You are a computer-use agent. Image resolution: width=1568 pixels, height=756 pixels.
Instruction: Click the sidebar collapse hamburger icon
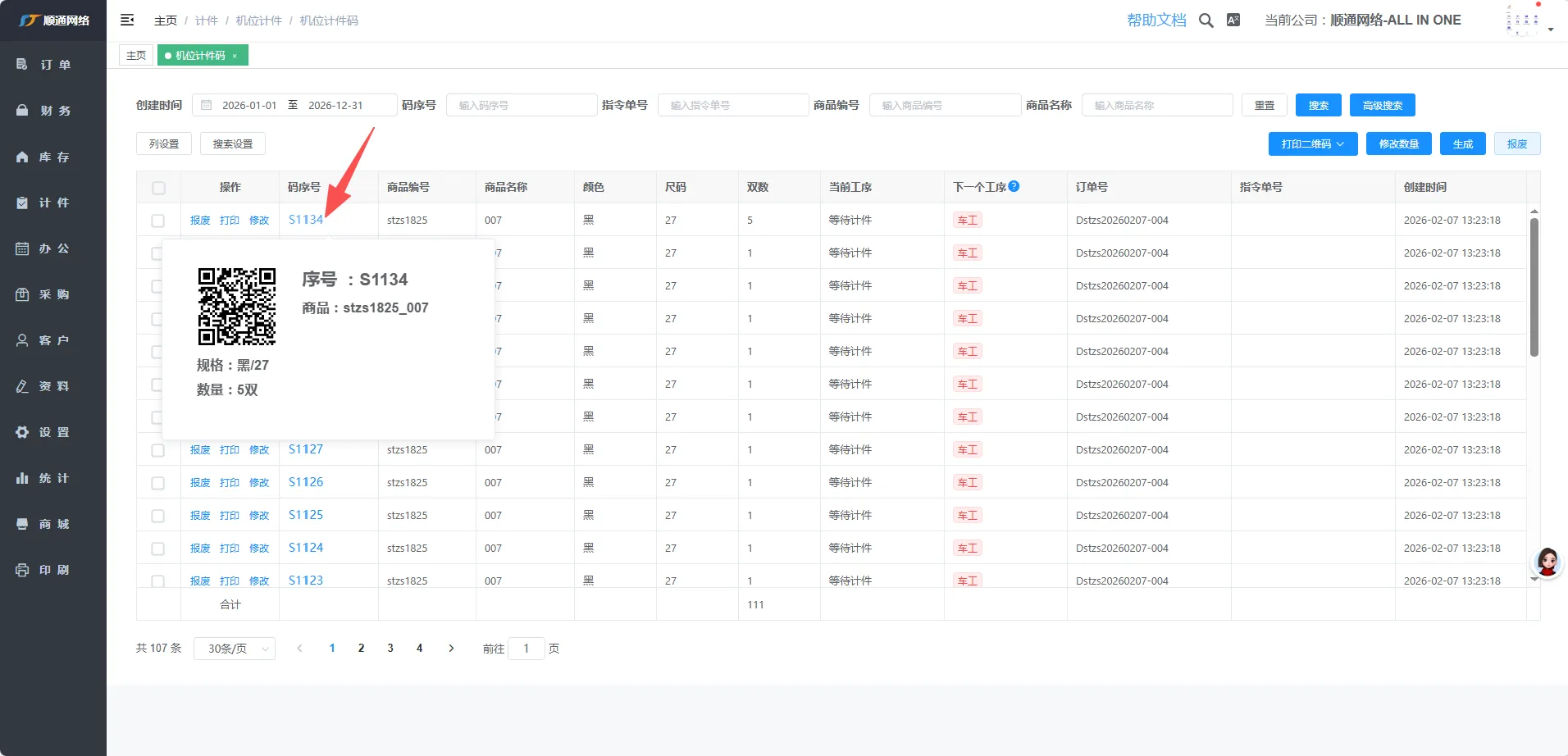127,20
